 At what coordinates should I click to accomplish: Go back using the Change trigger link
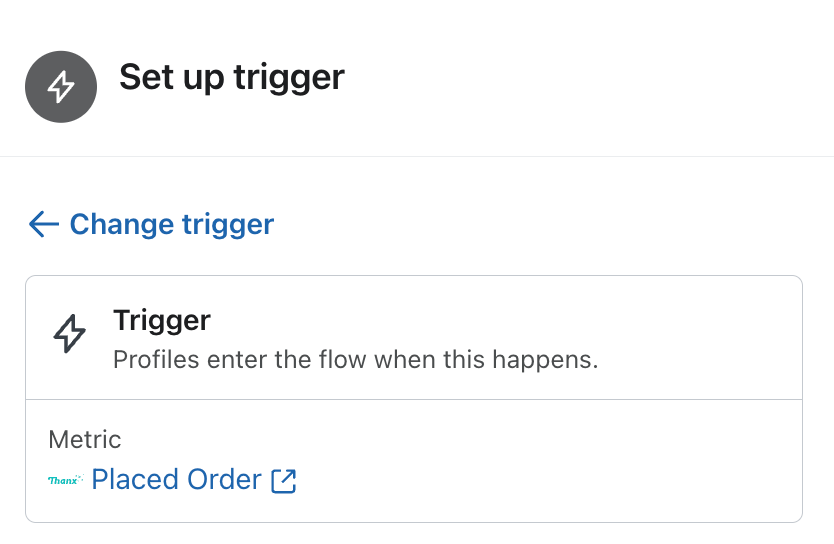point(171,224)
